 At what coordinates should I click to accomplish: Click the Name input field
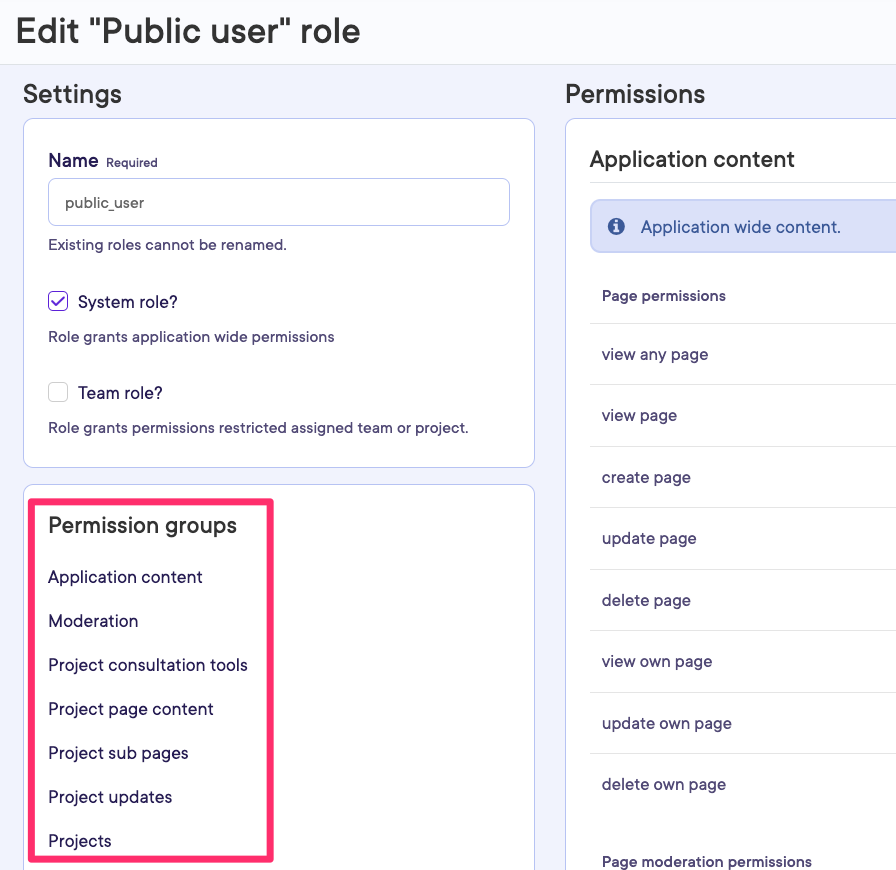pyautogui.click(x=278, y=203)
